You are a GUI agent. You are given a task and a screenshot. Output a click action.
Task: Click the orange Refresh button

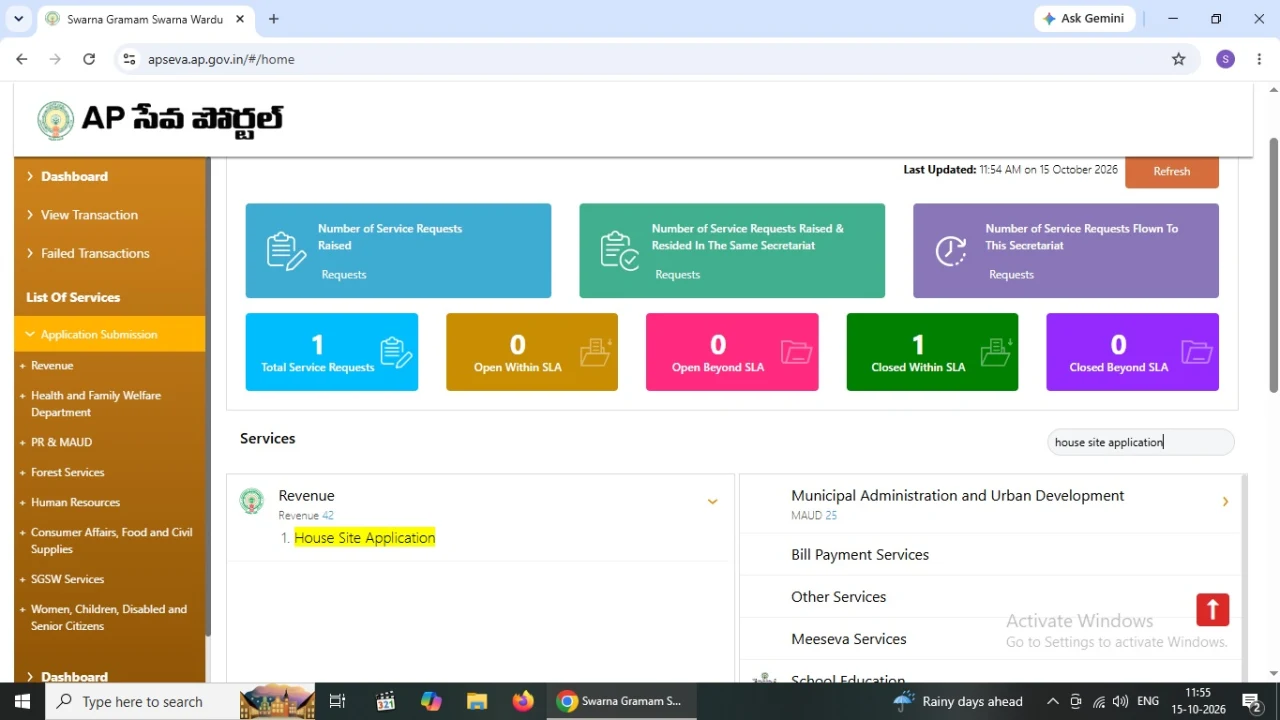[1172, 171]
